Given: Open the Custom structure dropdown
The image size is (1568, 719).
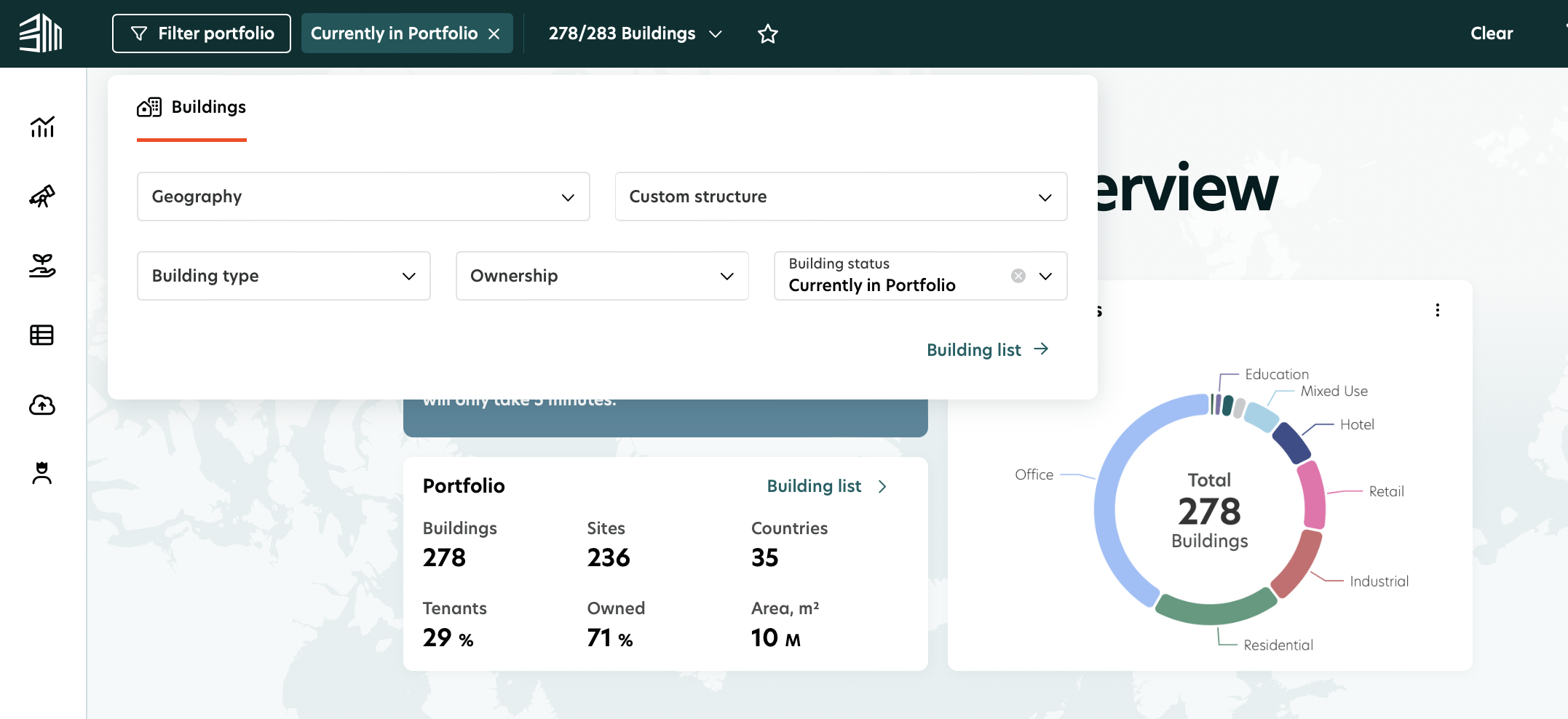Looking at the screenshot, I should pyautogui.click(x=841, y=196).
